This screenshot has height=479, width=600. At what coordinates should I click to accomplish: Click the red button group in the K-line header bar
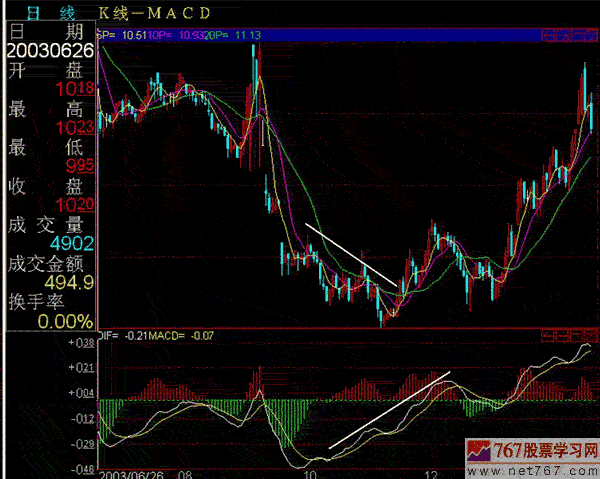pyautogui.click(x=568, y=35)
